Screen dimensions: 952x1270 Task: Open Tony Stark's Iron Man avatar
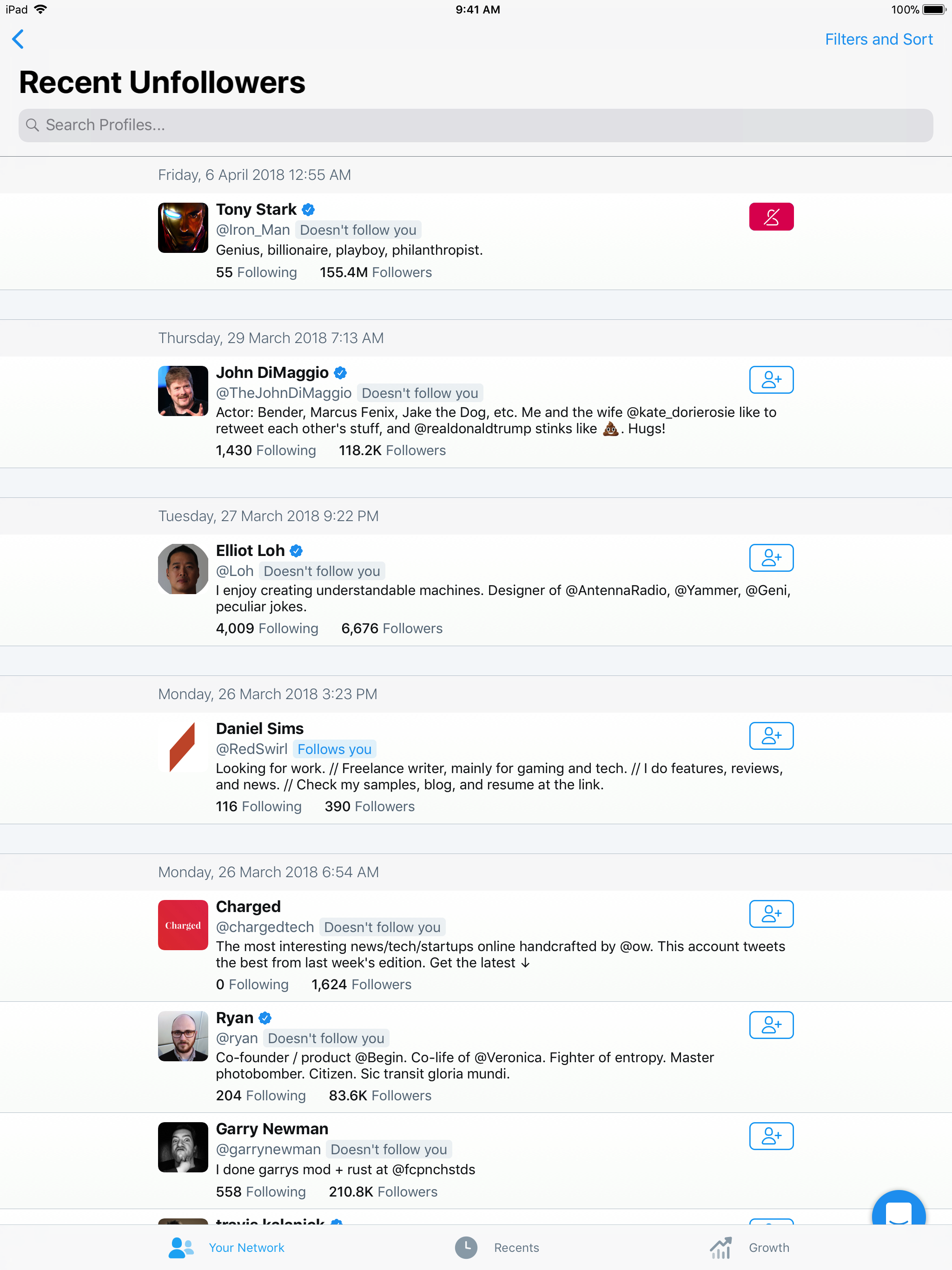(x=183, y=227)
